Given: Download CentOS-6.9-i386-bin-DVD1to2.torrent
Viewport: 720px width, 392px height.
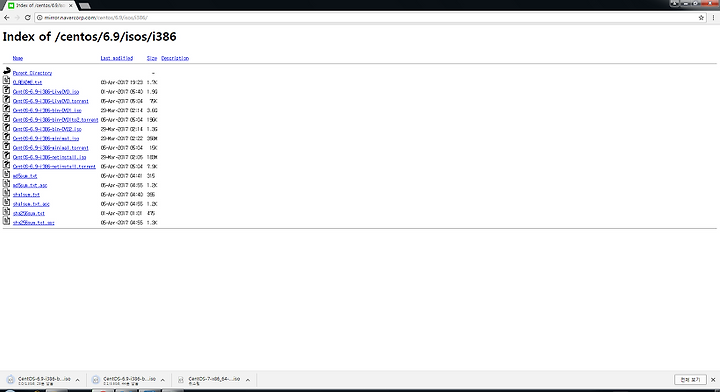Looking at the screenshot, I should click(56, 120).
